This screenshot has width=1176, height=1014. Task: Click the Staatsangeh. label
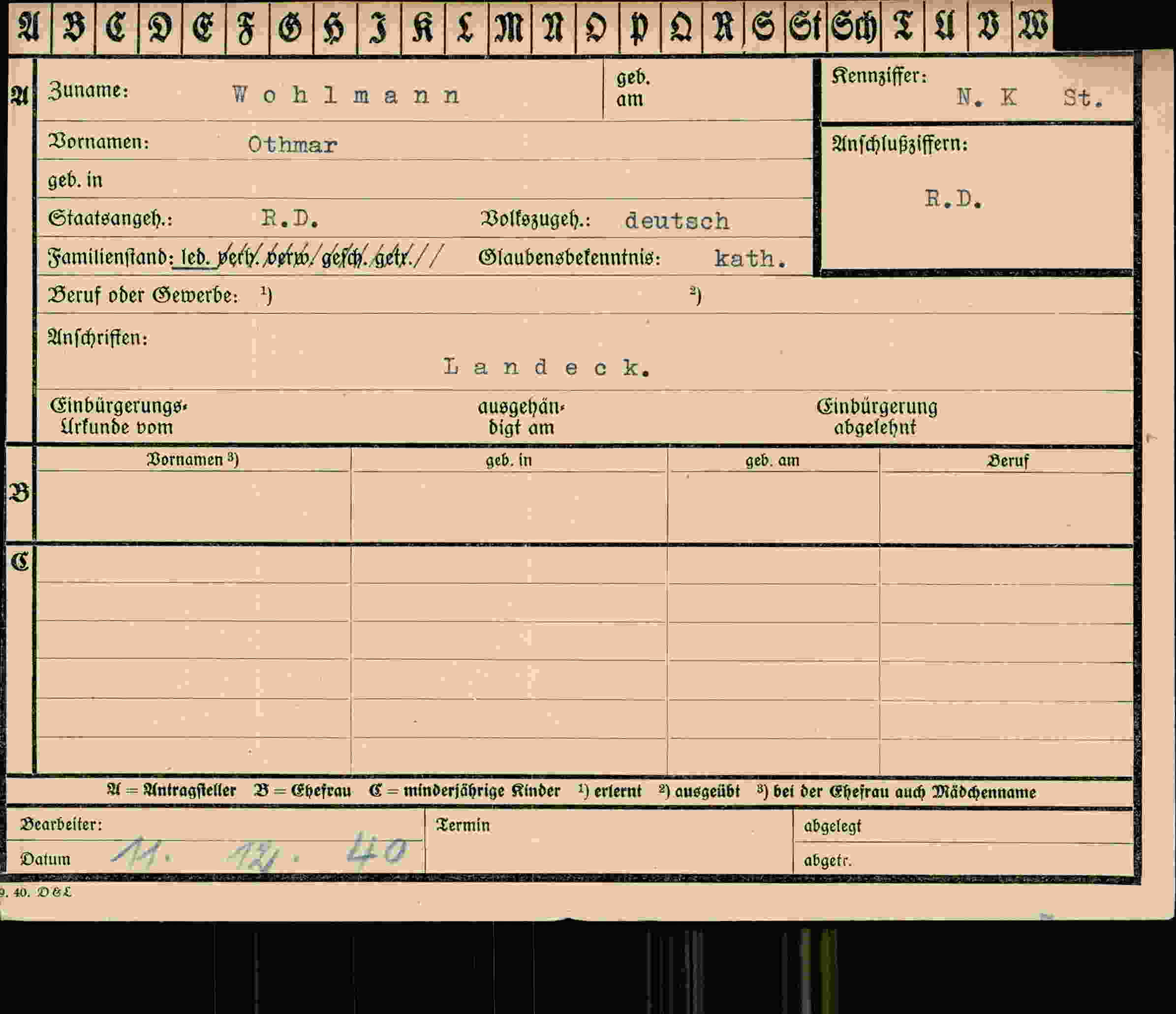click(110, 218)
